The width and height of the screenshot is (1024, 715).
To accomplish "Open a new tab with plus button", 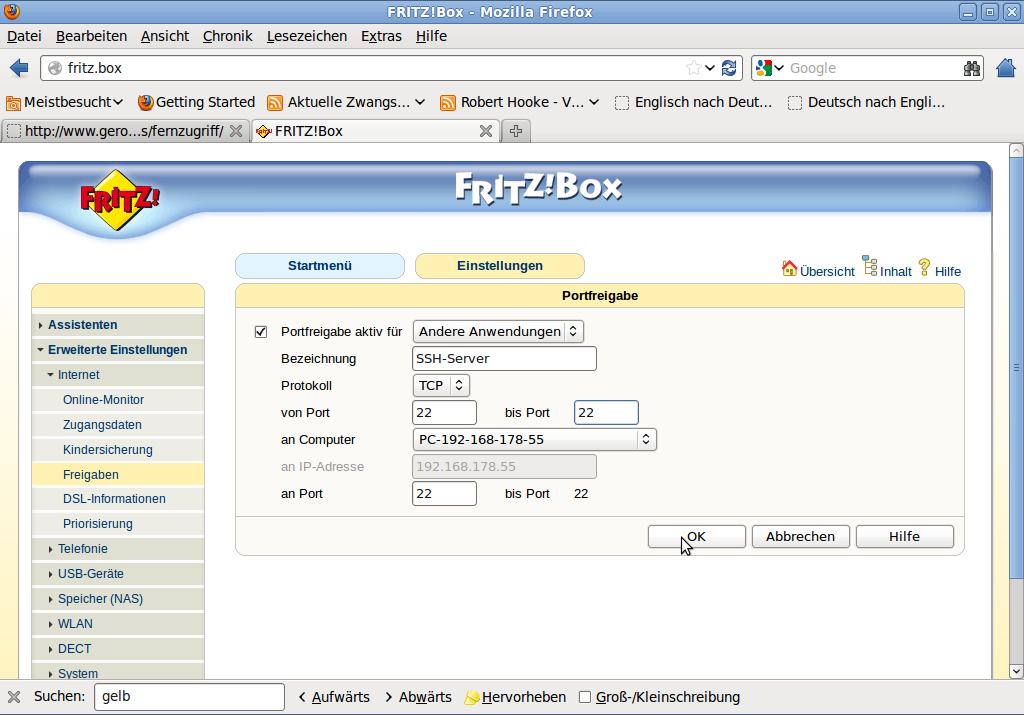I will coord(516,131).
